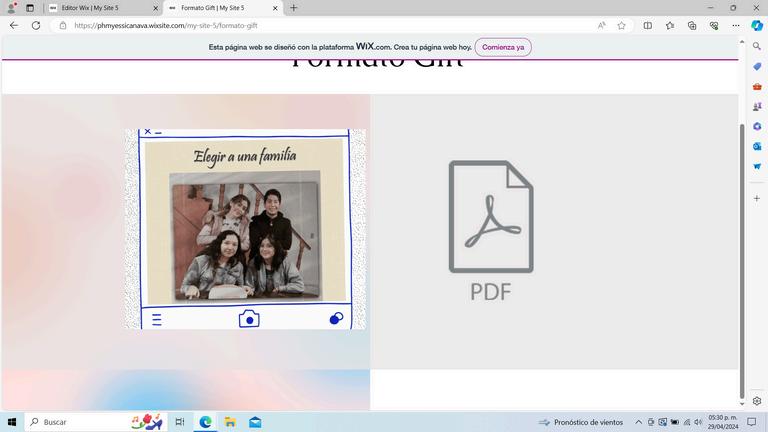Click the Comienza ya button
Screen dimensions: 768x432
(x=503, y=47)
